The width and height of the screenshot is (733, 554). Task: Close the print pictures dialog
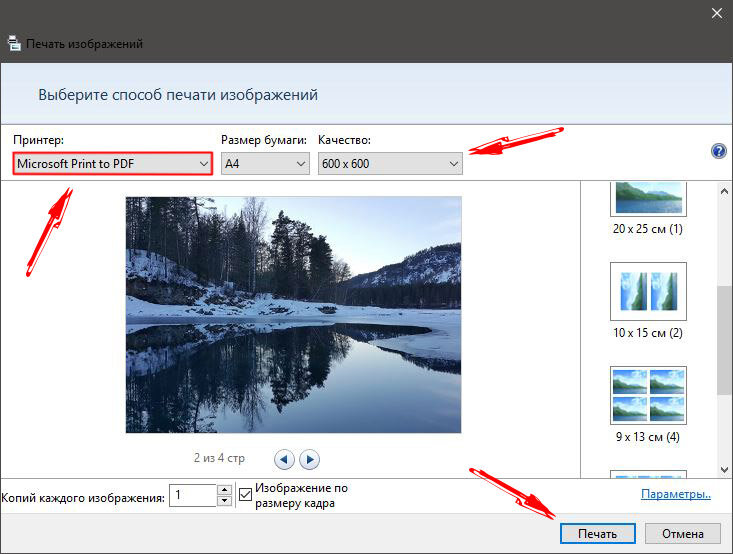[717, 13]
